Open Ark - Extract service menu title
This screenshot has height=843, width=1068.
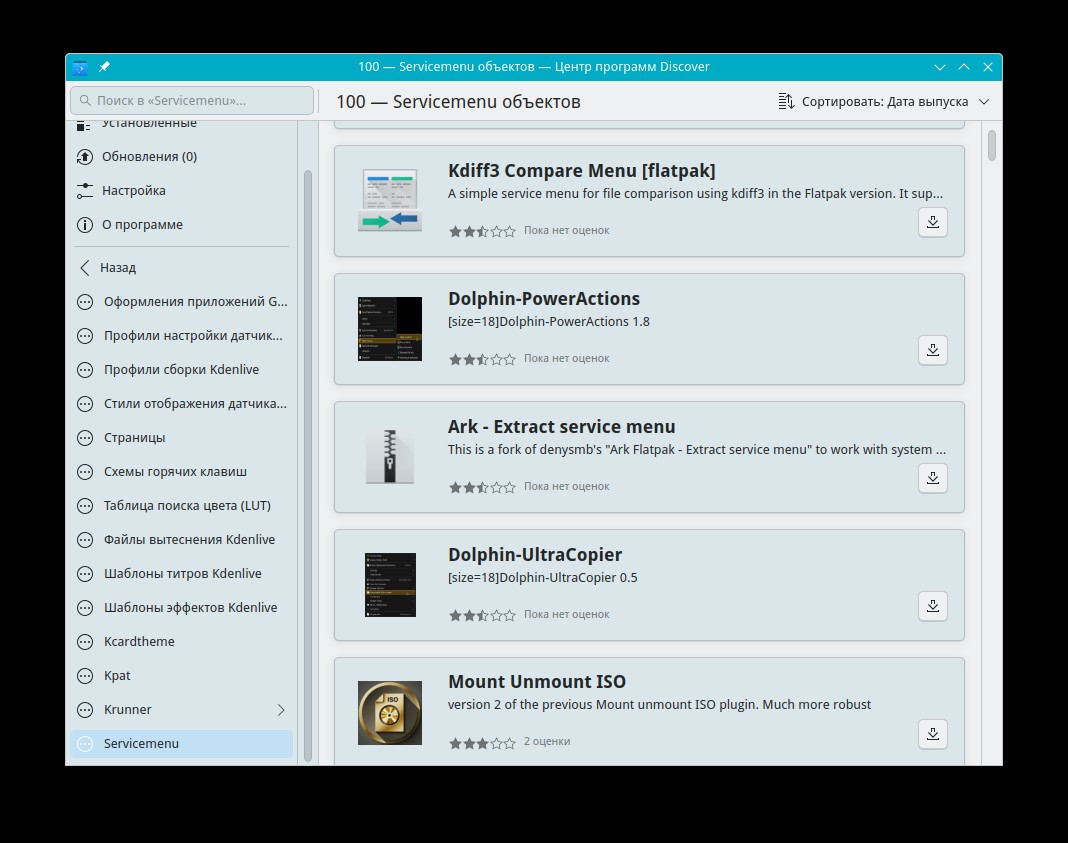coord(561,427)
